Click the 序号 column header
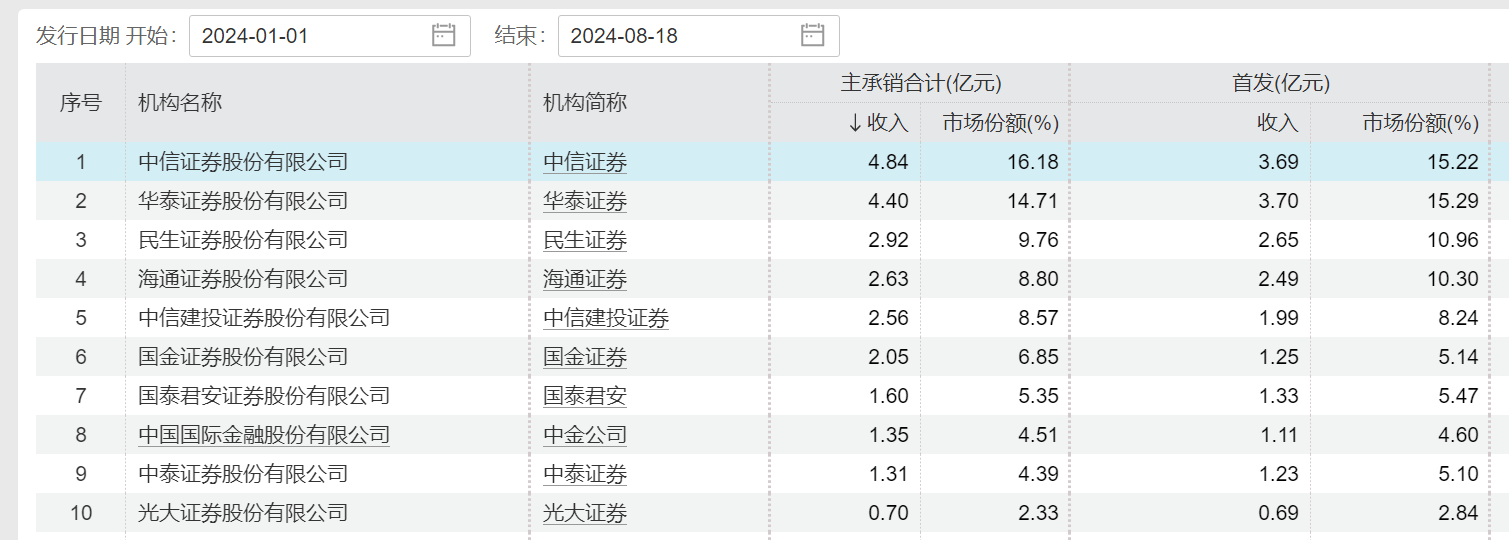 pos(81,102)
